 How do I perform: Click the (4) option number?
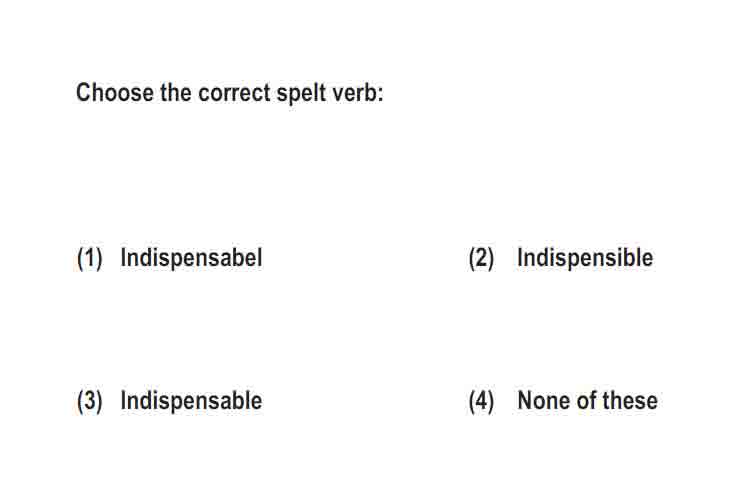click(481, 401)
